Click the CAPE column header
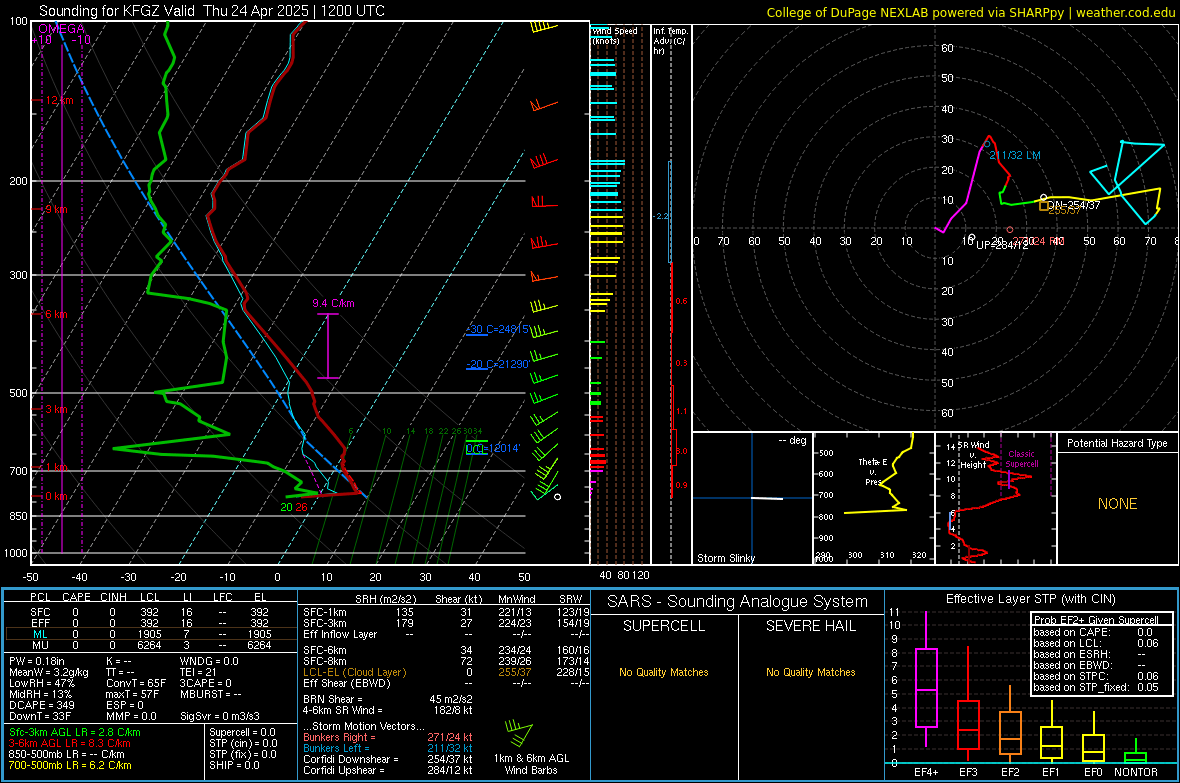 76,597
